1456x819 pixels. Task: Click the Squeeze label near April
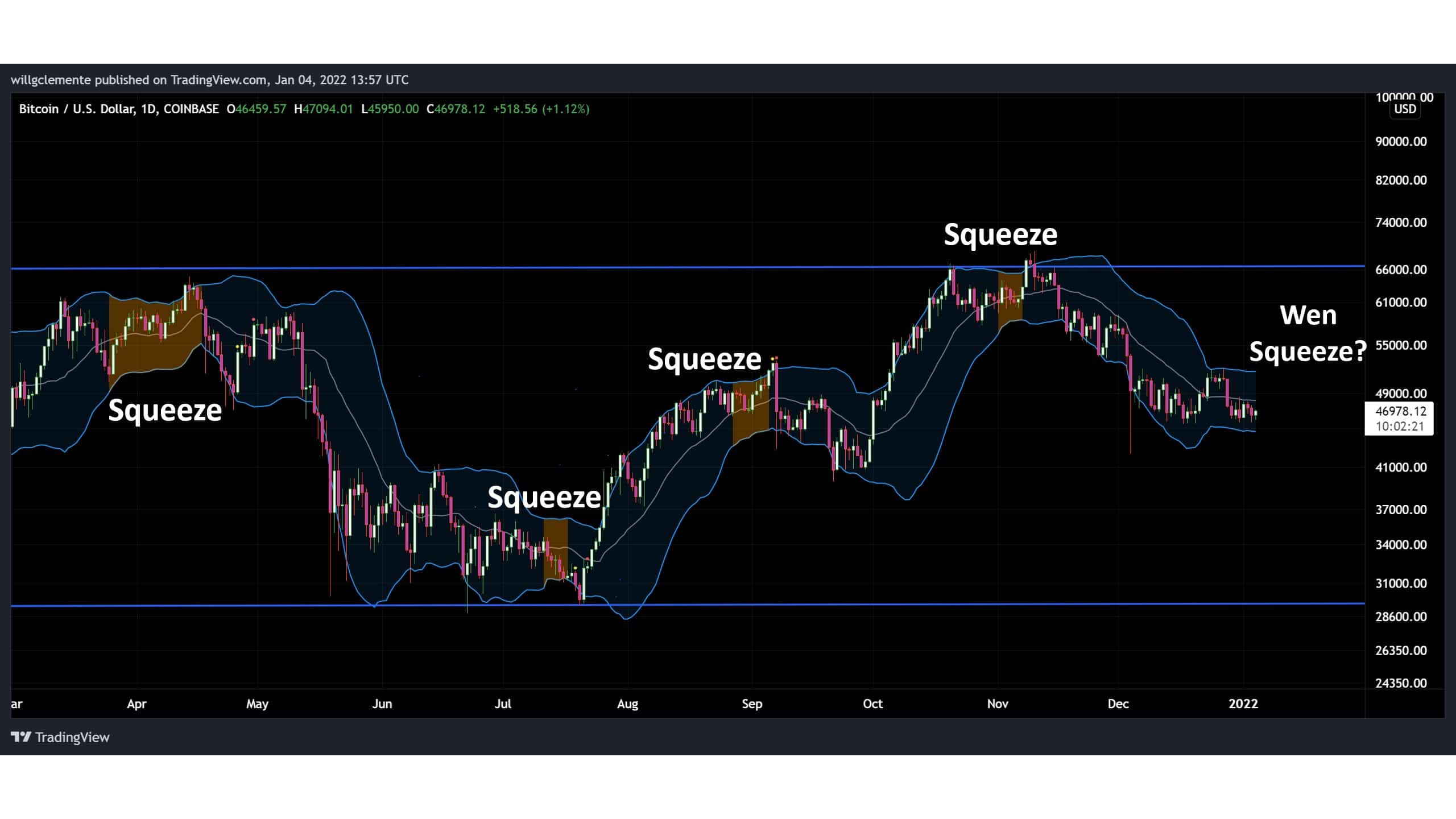[x=165, y=410]
